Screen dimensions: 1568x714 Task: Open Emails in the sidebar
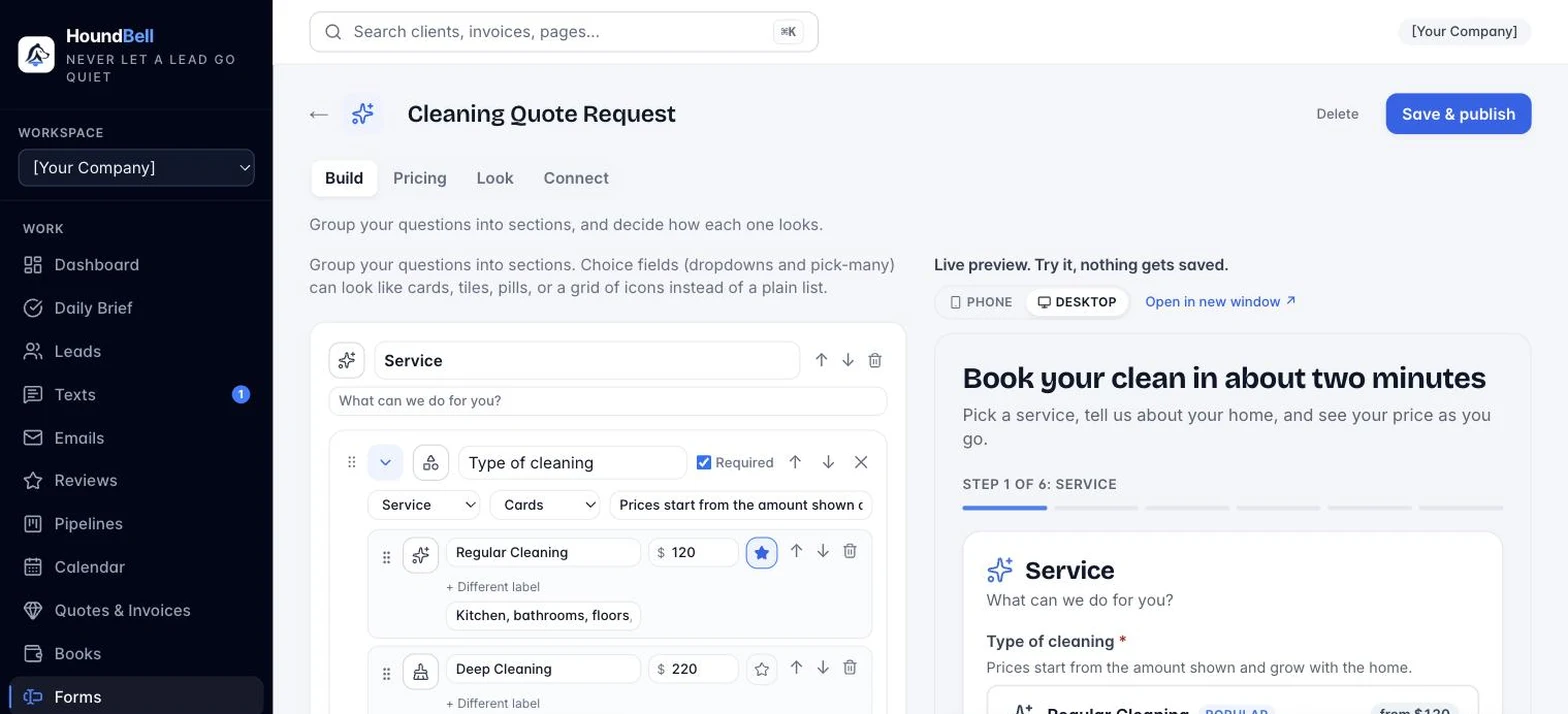[136, 438]
